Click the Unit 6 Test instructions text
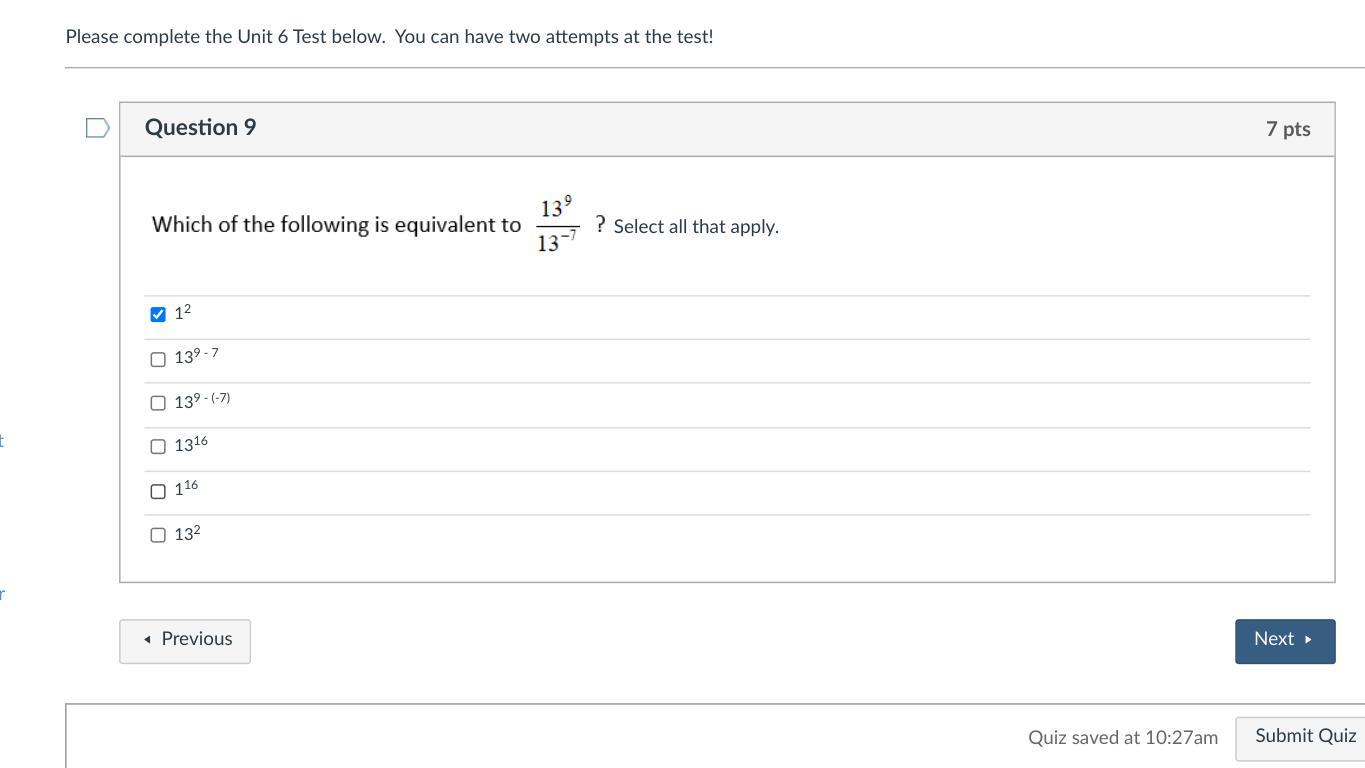 pos(389,37)
